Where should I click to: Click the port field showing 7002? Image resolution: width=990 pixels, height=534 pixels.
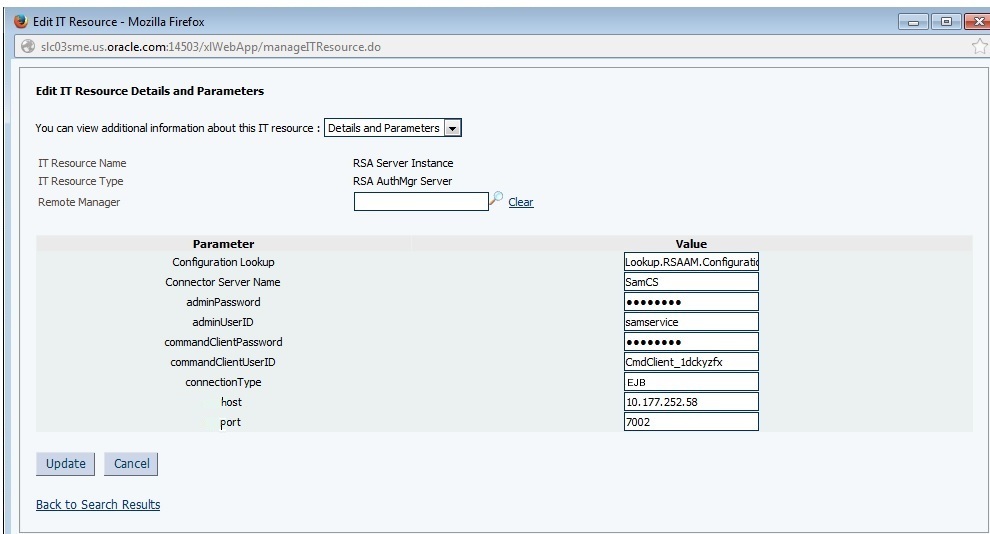tap(691, 422)
